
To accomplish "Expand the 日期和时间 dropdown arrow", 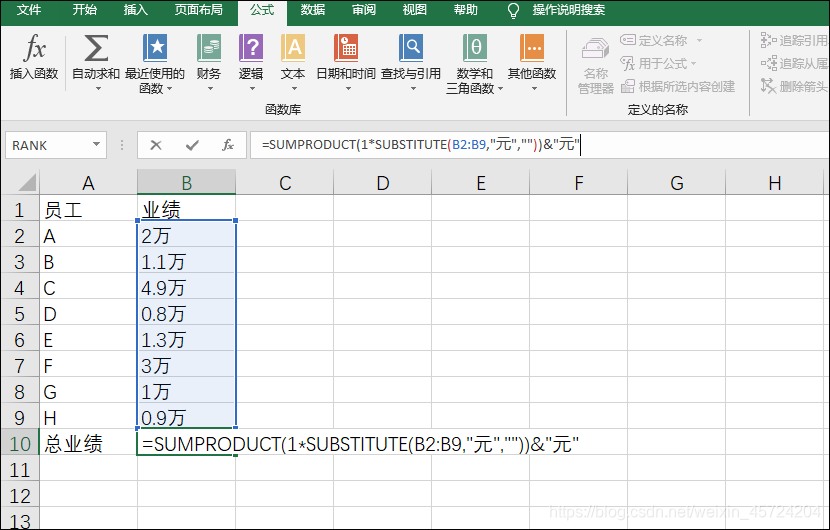I will click(348, 88).
